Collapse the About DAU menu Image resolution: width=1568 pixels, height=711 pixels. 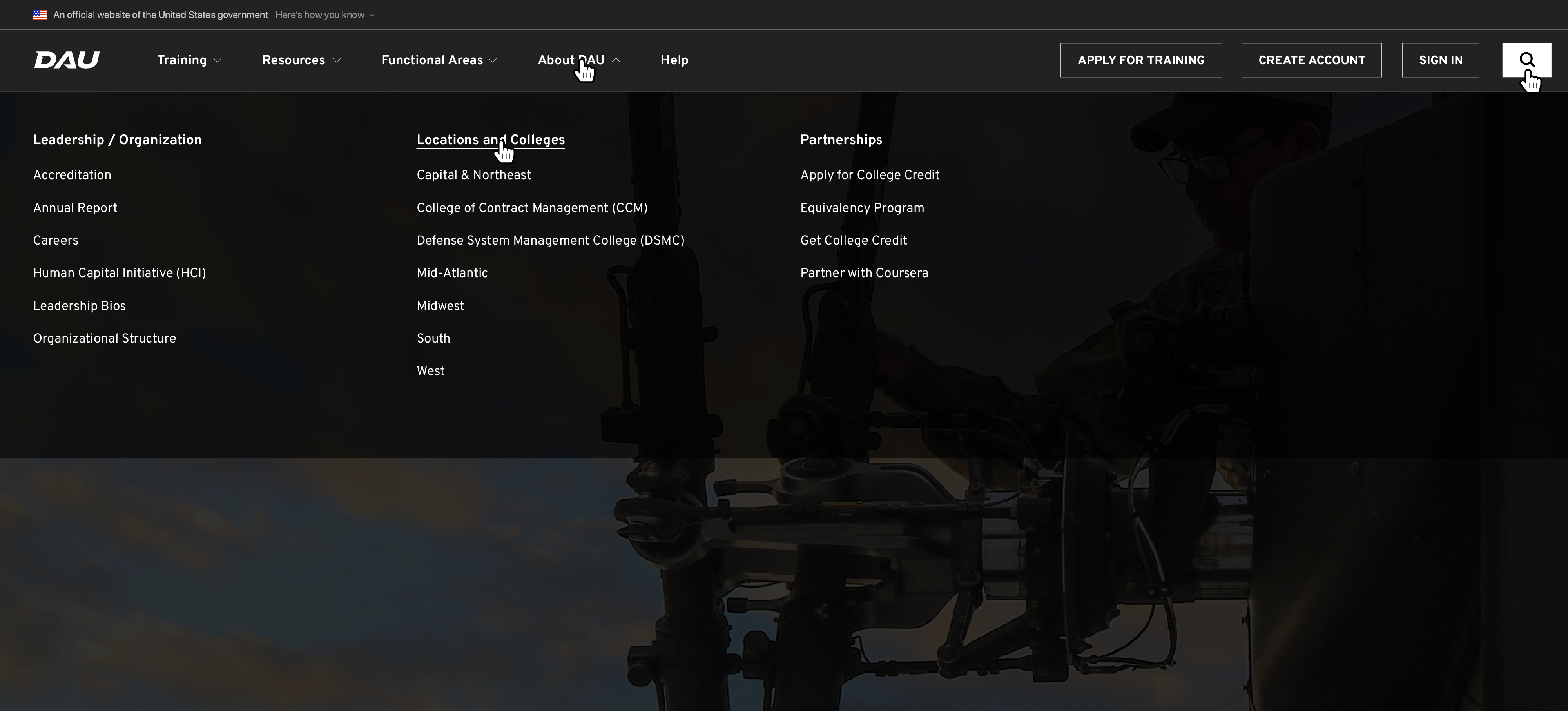point(579,60)
